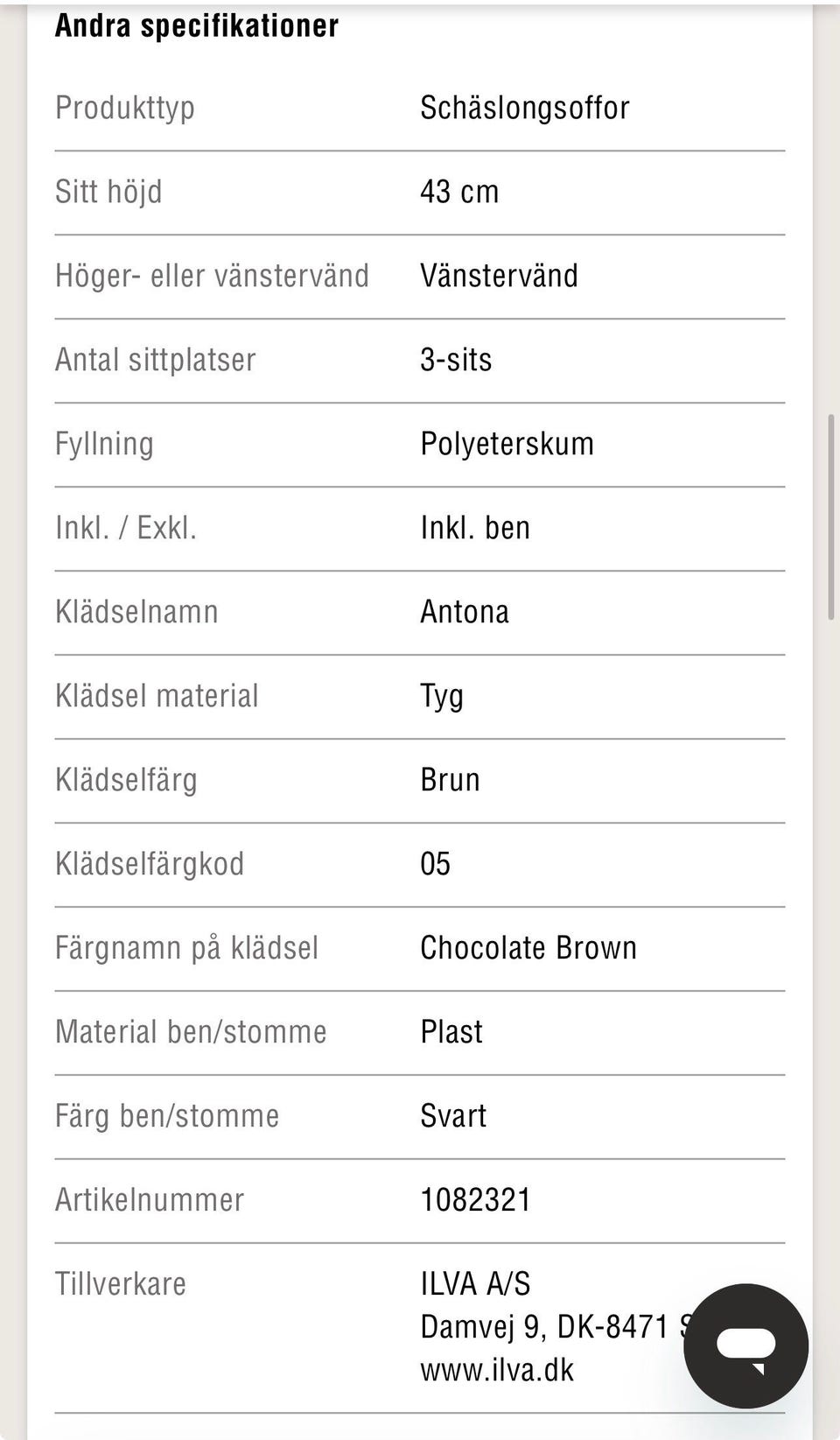Click the Andra specifikationer heading
The height and width of the screenshot is (1440, 840).
coord(197,25)
